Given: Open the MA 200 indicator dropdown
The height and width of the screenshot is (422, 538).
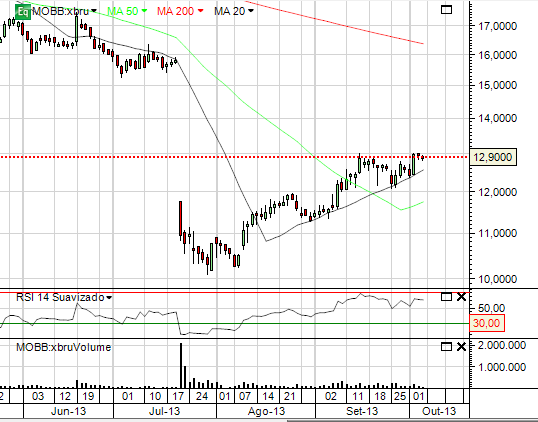Looking at the screenshot, I should coord(200,11).
